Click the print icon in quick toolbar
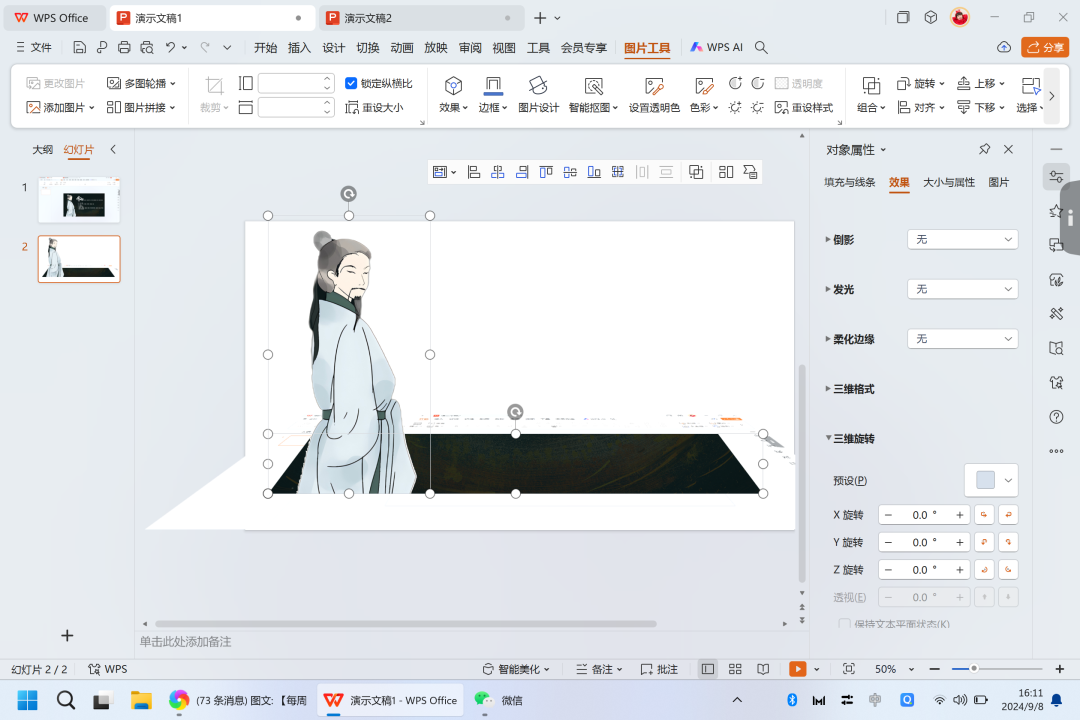Image resolution: width=1080 pixels, height=720 pixels. point(124,48)
